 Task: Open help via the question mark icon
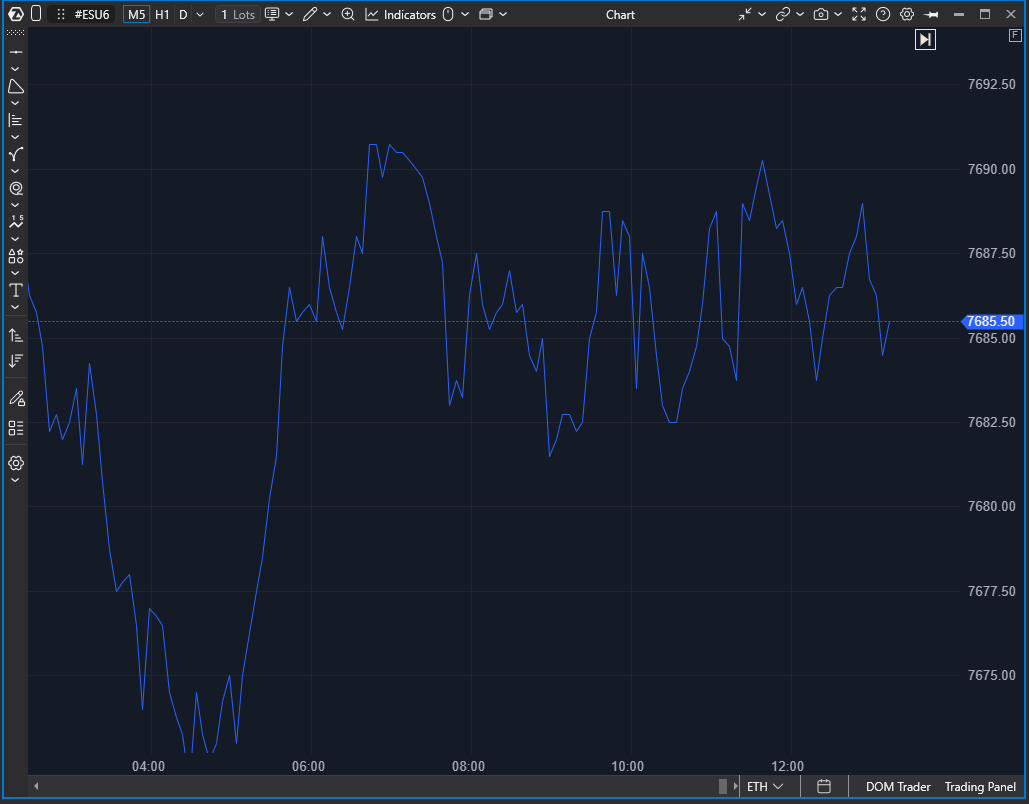pyautogui.click(x=883, y=14)
